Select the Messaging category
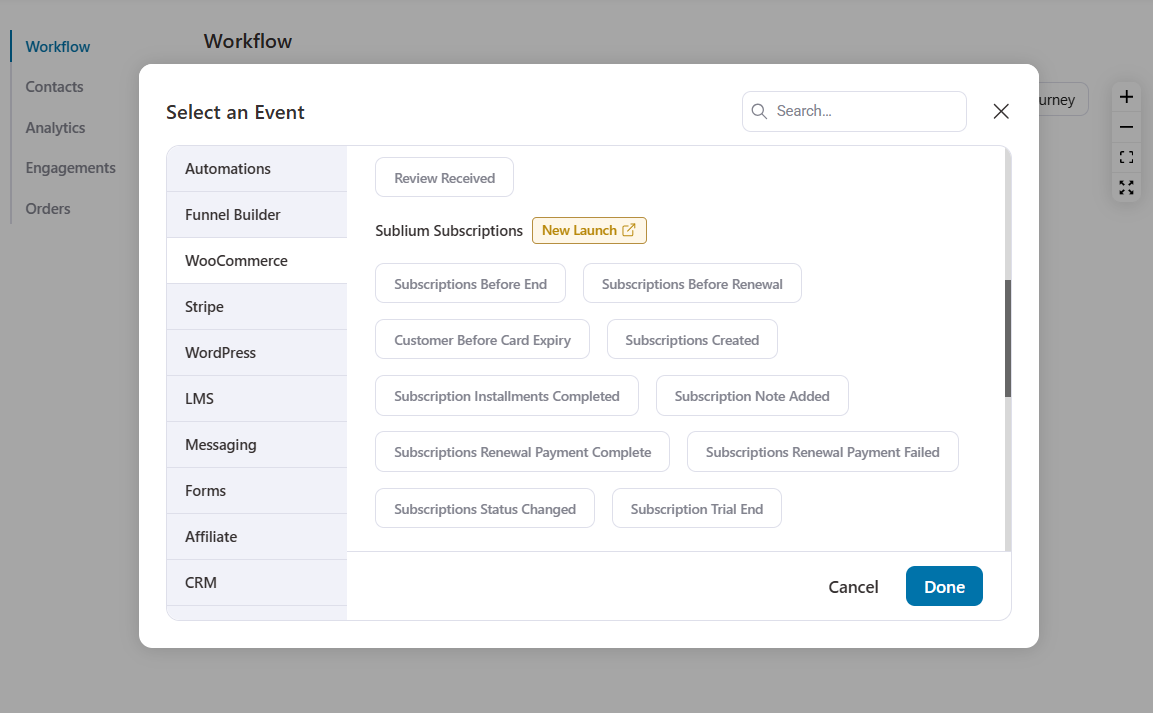 tap(257, 445)
